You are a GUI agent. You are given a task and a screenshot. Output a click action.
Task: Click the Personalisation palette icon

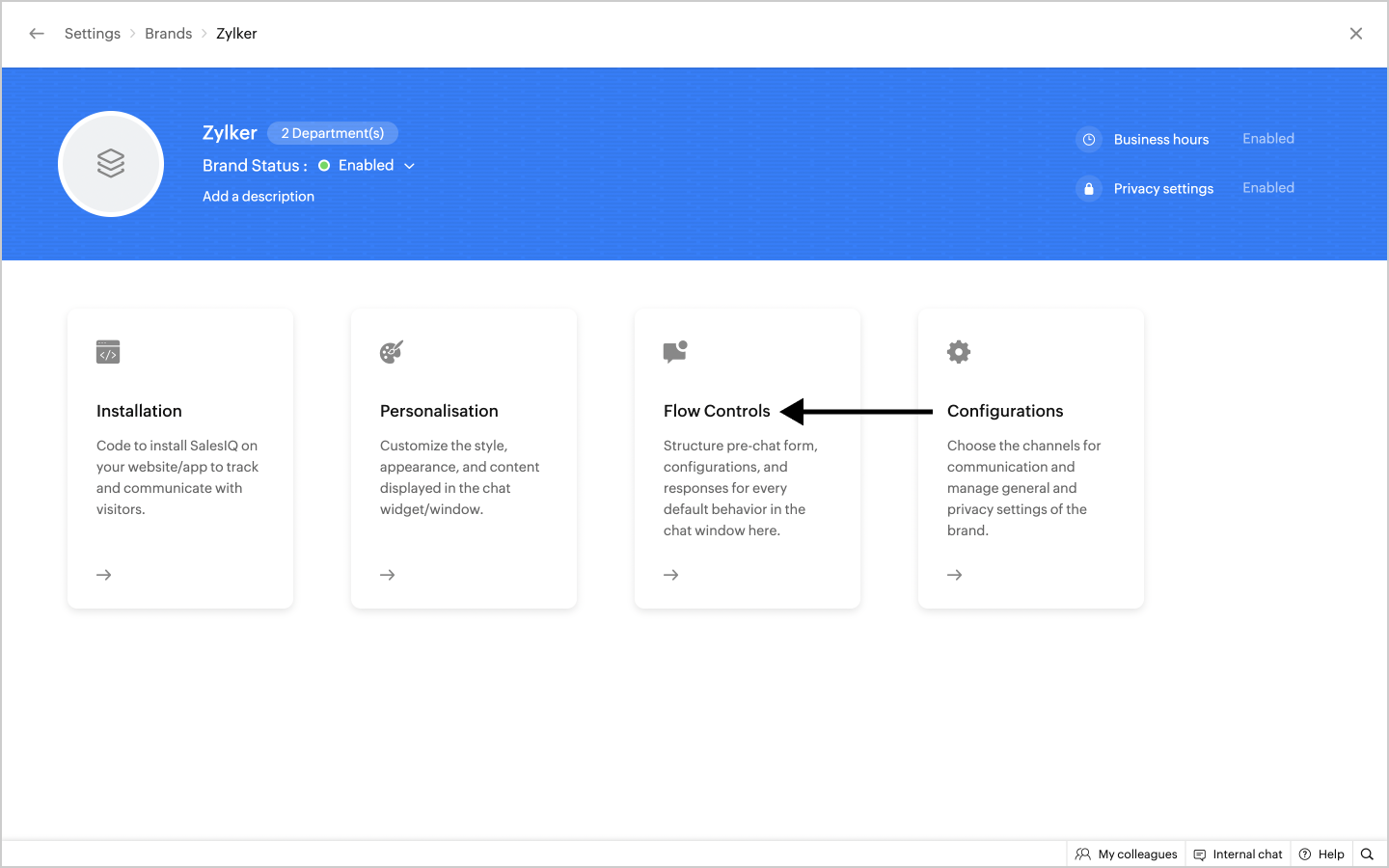coord(392,352)
